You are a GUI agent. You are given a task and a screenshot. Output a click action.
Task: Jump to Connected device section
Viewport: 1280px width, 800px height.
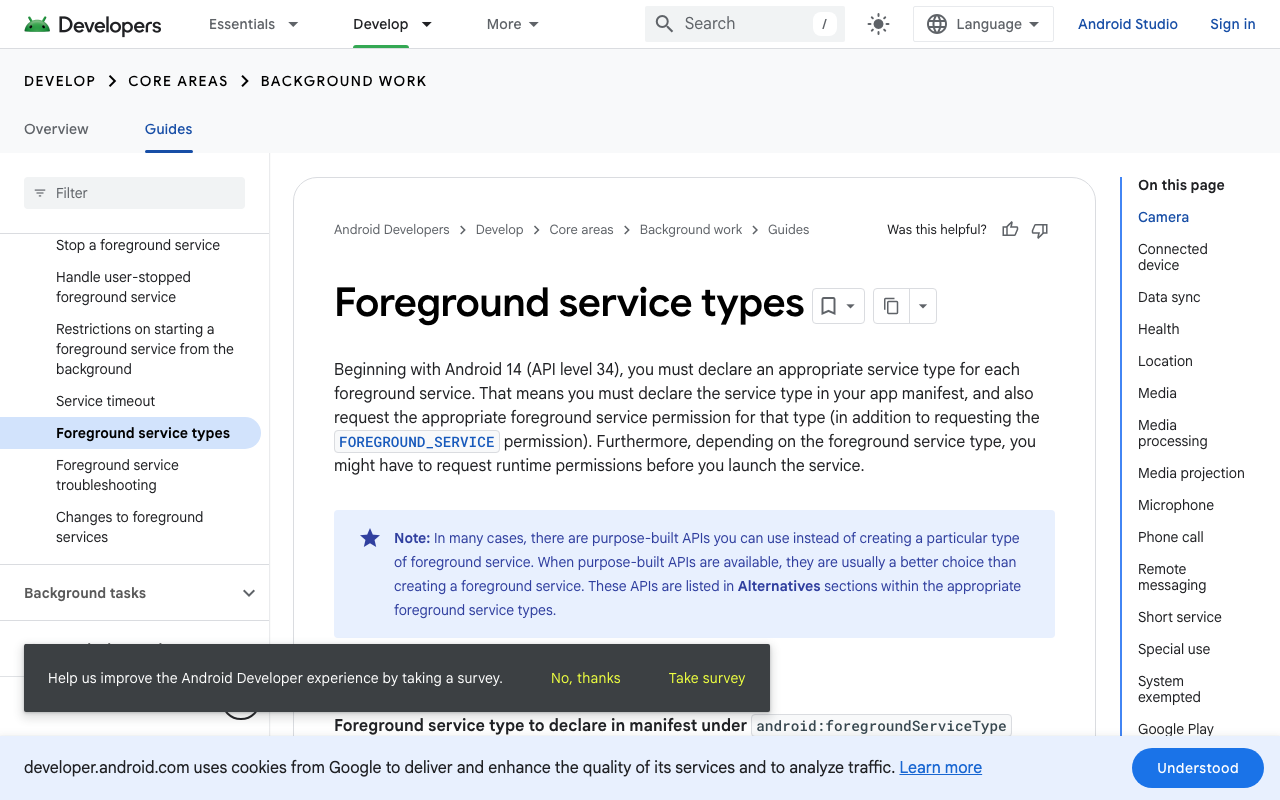click(x=1173, y=257)
